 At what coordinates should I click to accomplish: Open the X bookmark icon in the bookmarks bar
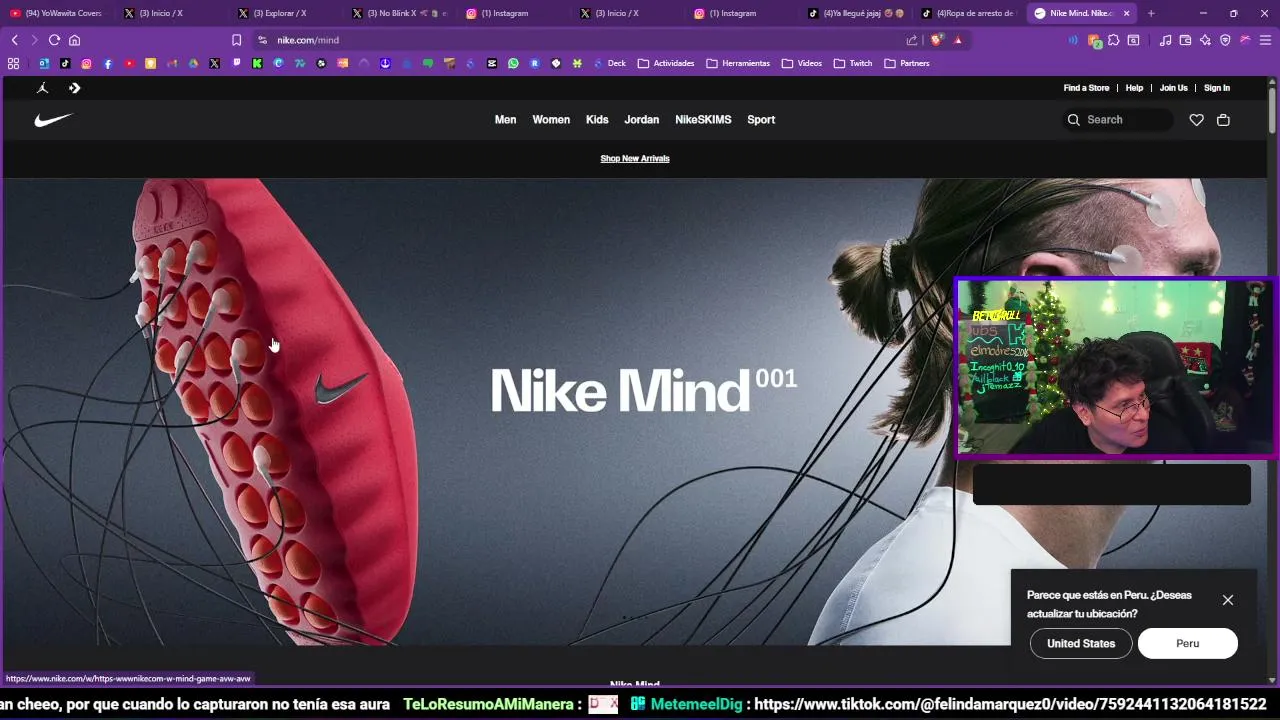[214, 63]
